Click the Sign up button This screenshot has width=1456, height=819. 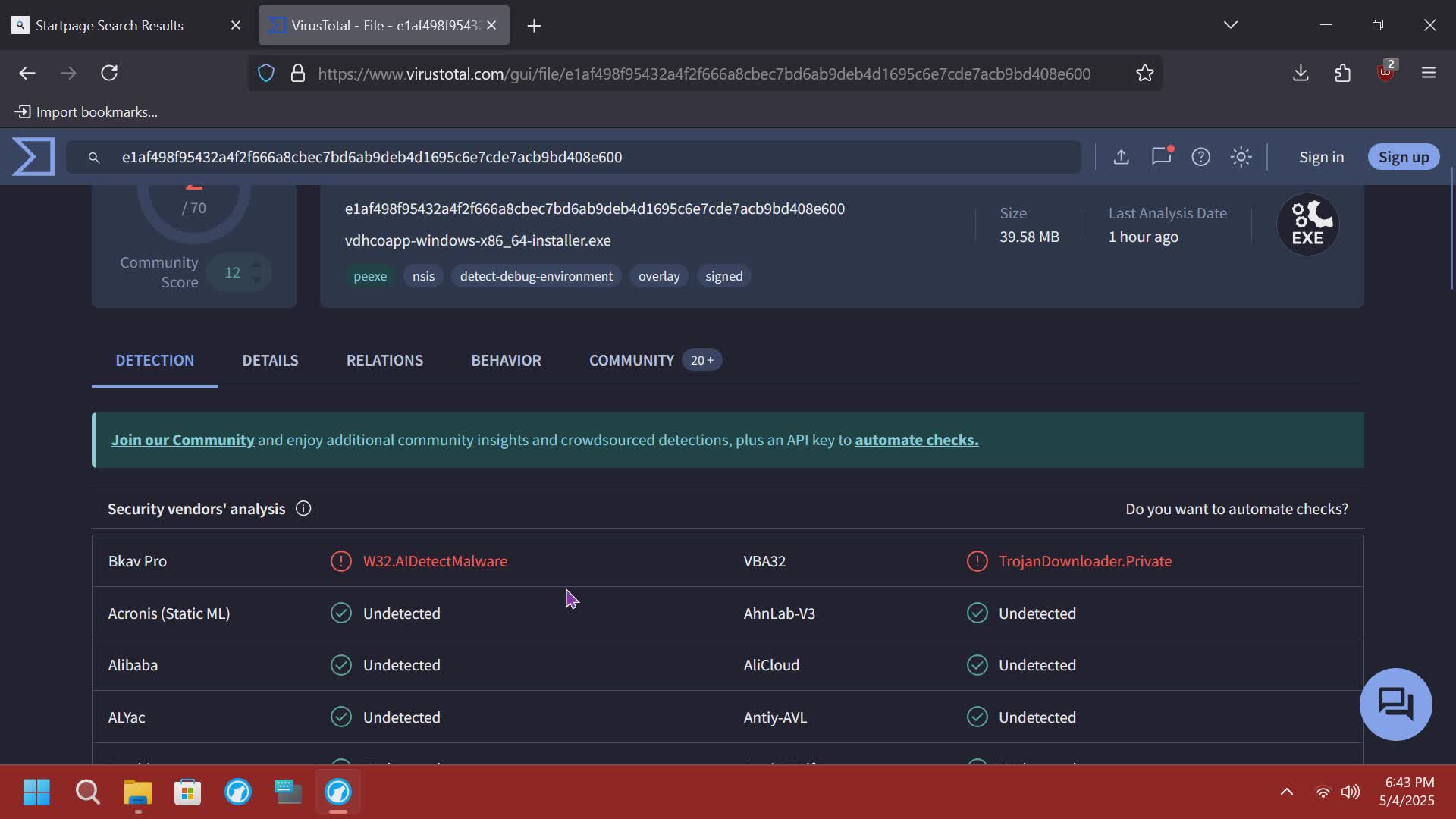1404,157
